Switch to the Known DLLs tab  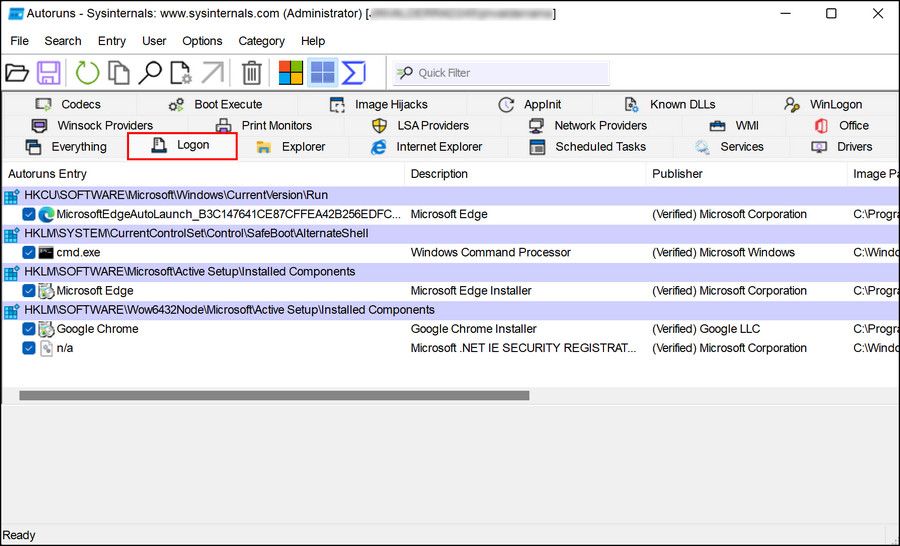pos(670,104)
